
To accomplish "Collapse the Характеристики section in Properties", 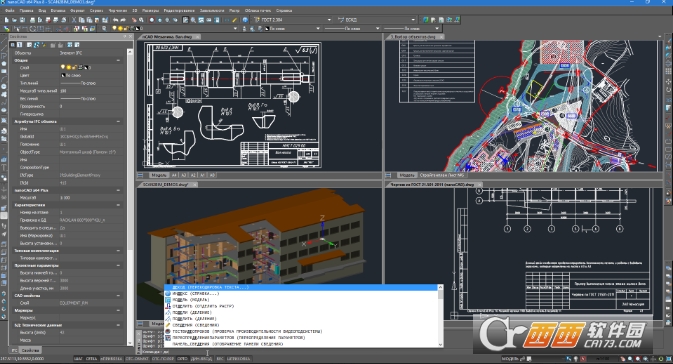I will pyautogui.click(x=118, y=205).
